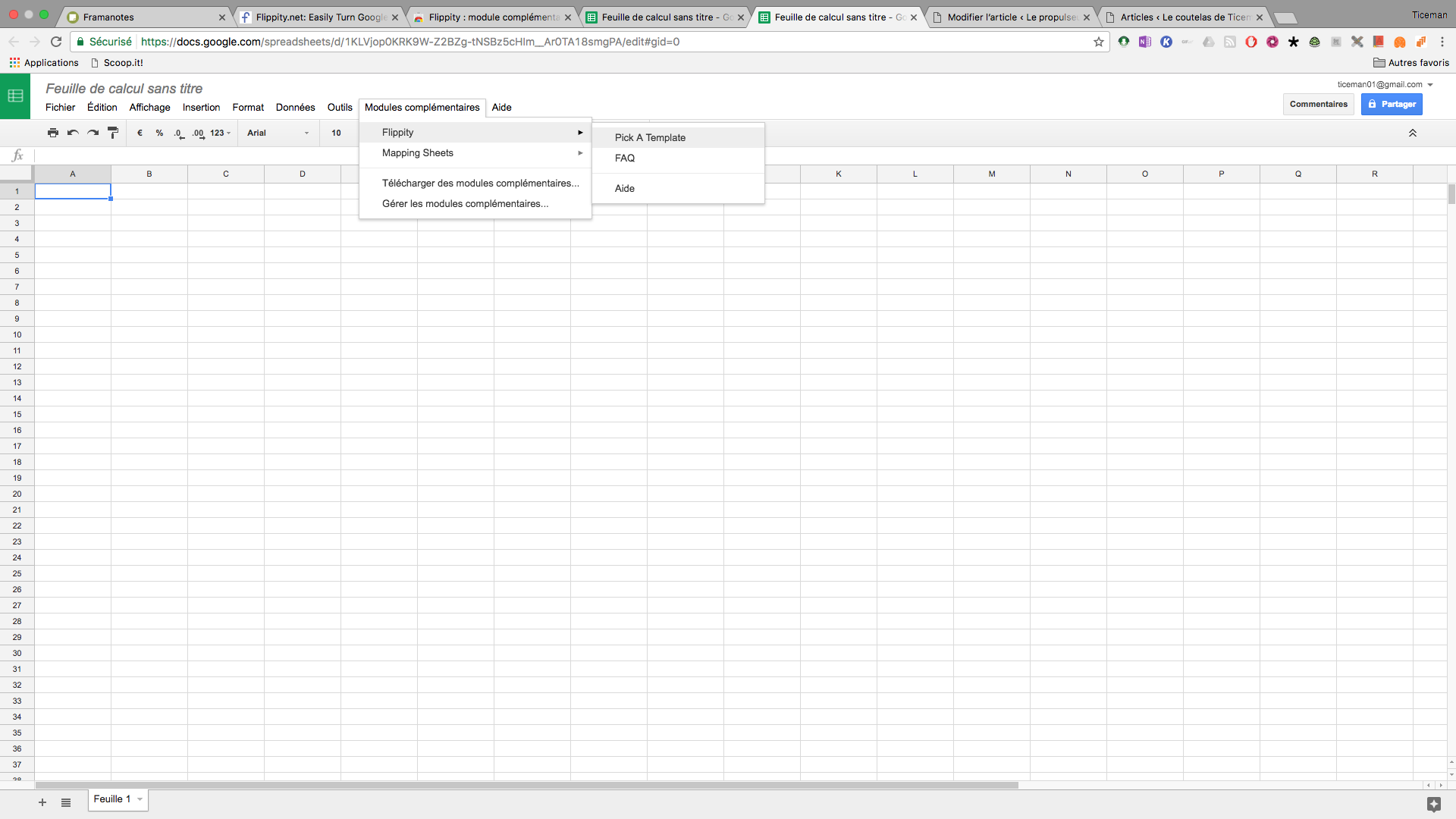Click Gérer les modules complémentaires
Image resolution: width=1456 pixels, height=819 pixels.
(x=465, y=203)
